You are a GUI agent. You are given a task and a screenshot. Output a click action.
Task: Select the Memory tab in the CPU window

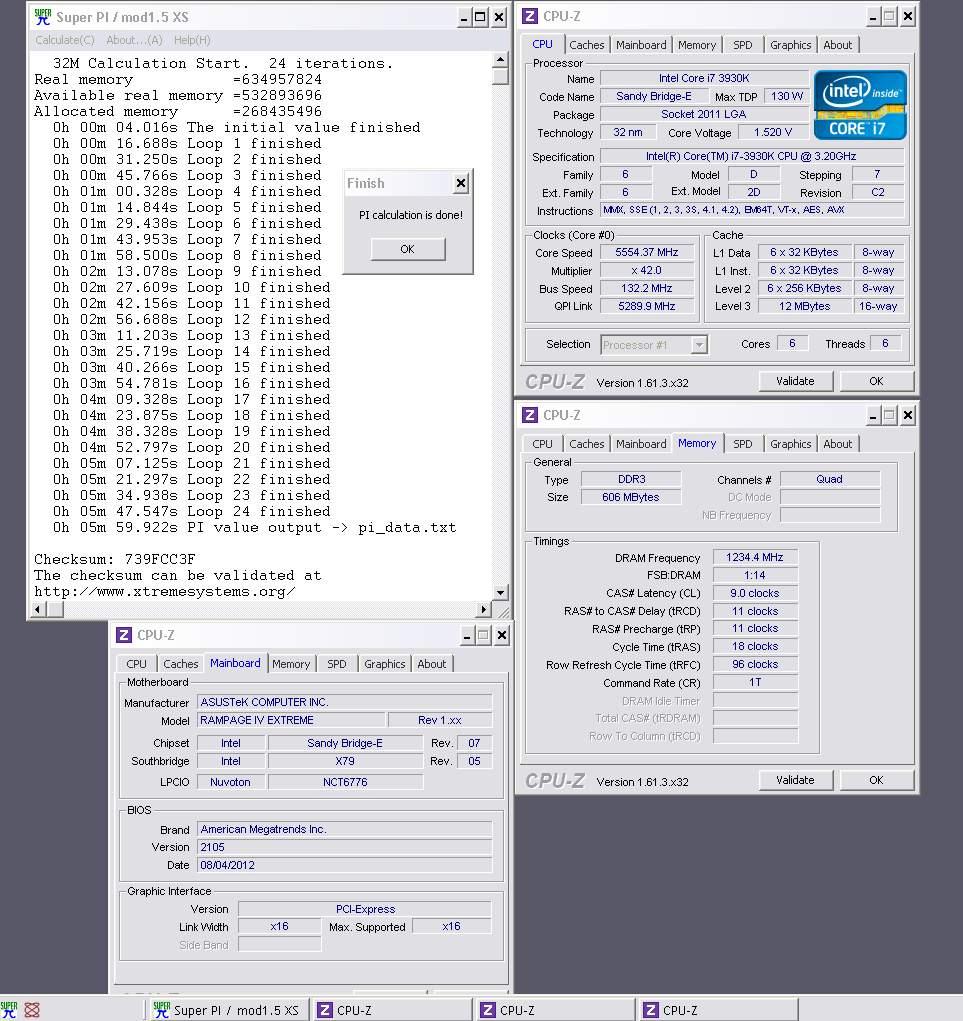pos(697,45)
